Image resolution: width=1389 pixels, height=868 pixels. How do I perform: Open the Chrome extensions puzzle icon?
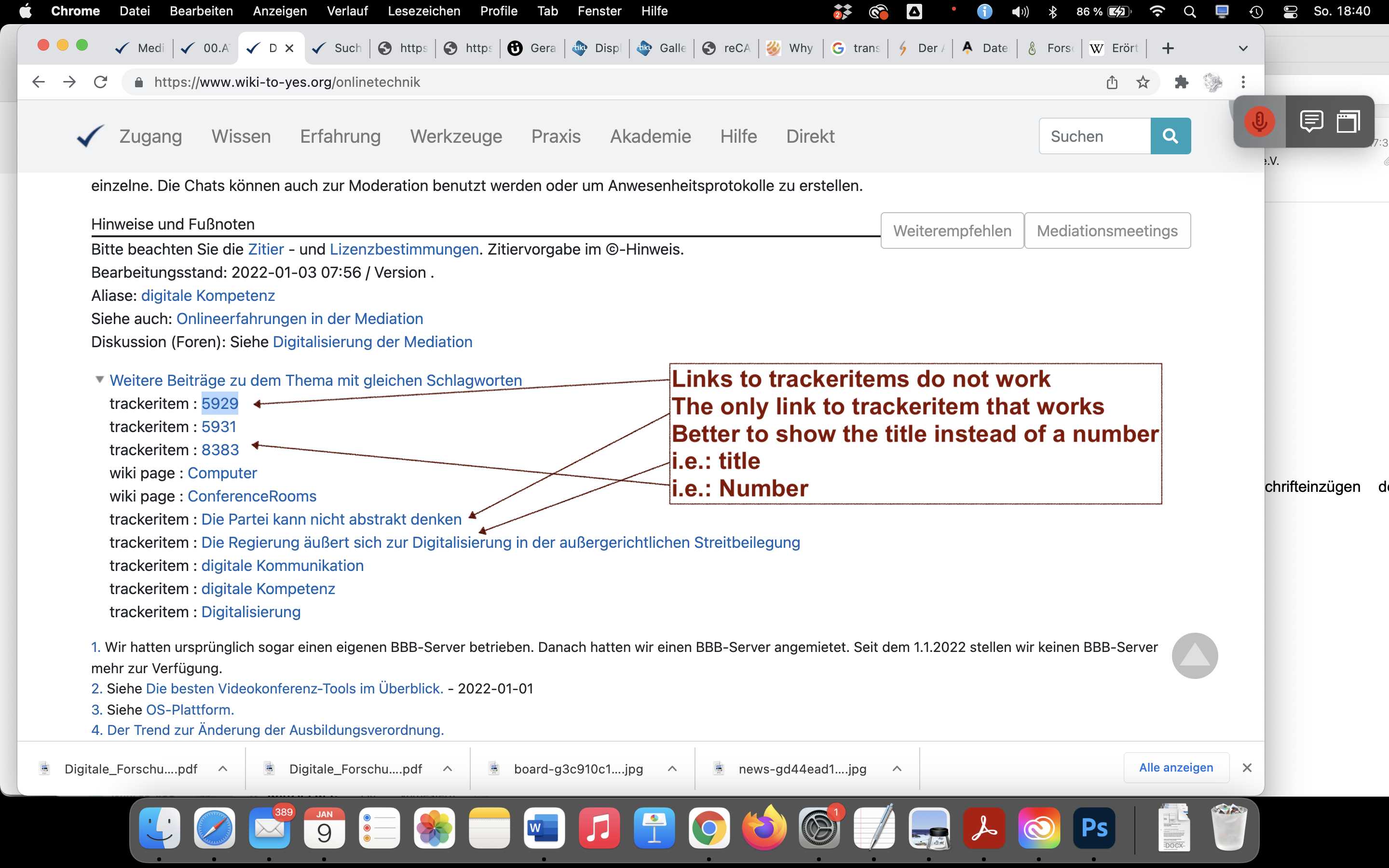(1181, 82)
